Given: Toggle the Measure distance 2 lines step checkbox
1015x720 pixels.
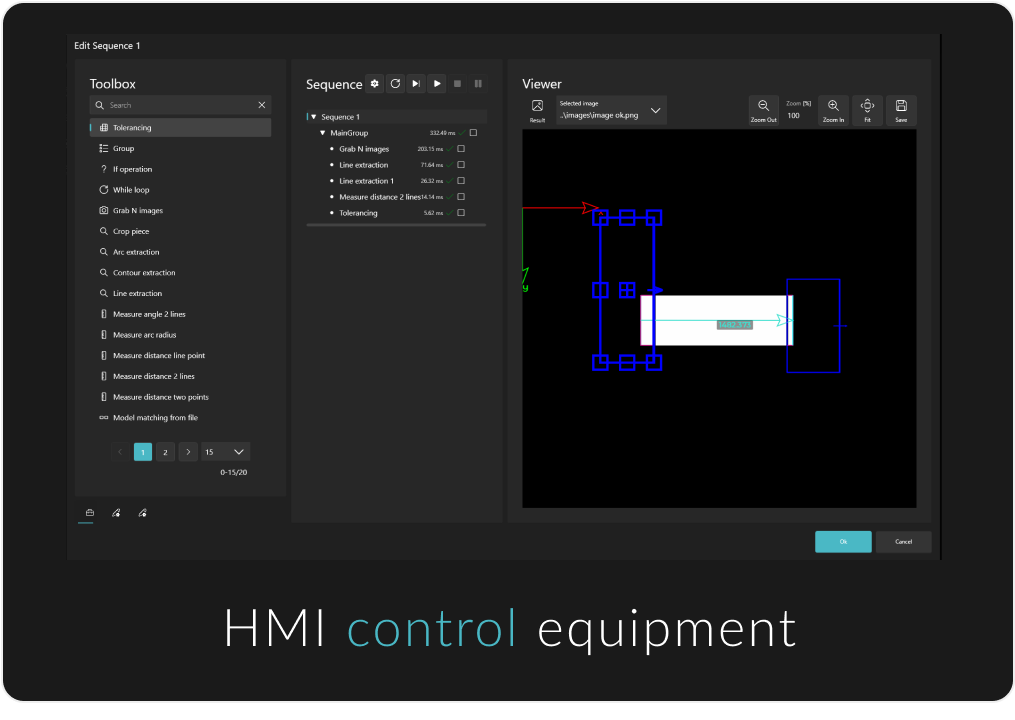Looking at the screenshot, I should (x=461, y=197).
